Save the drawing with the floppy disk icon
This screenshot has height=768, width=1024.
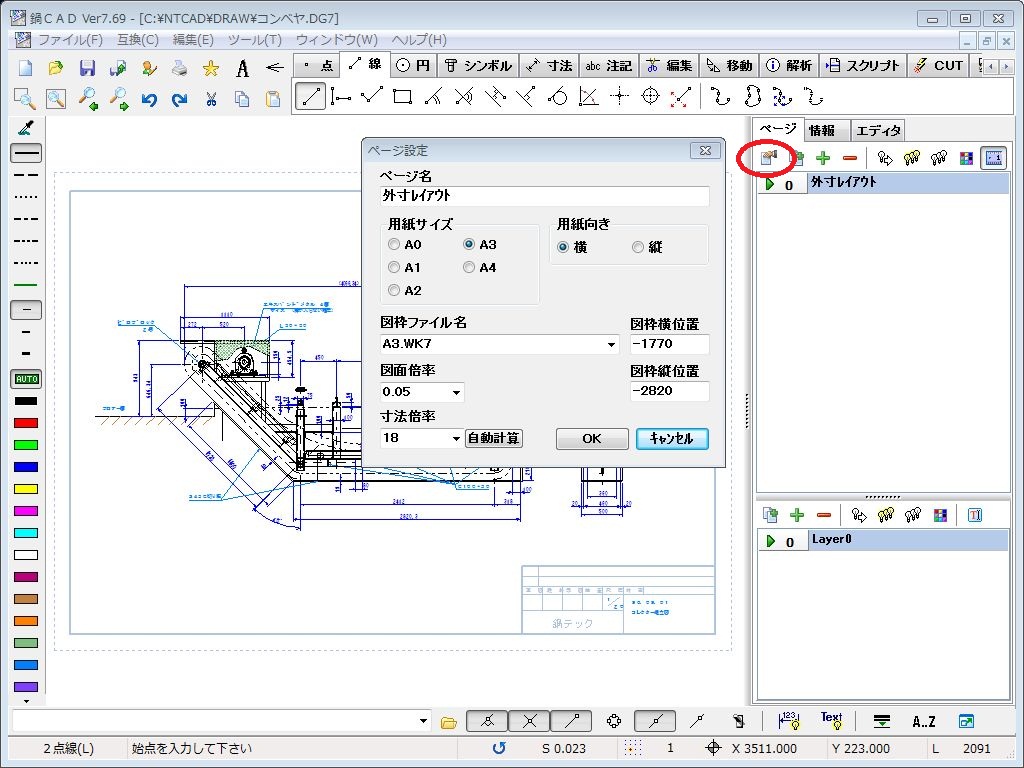(87, 67)
